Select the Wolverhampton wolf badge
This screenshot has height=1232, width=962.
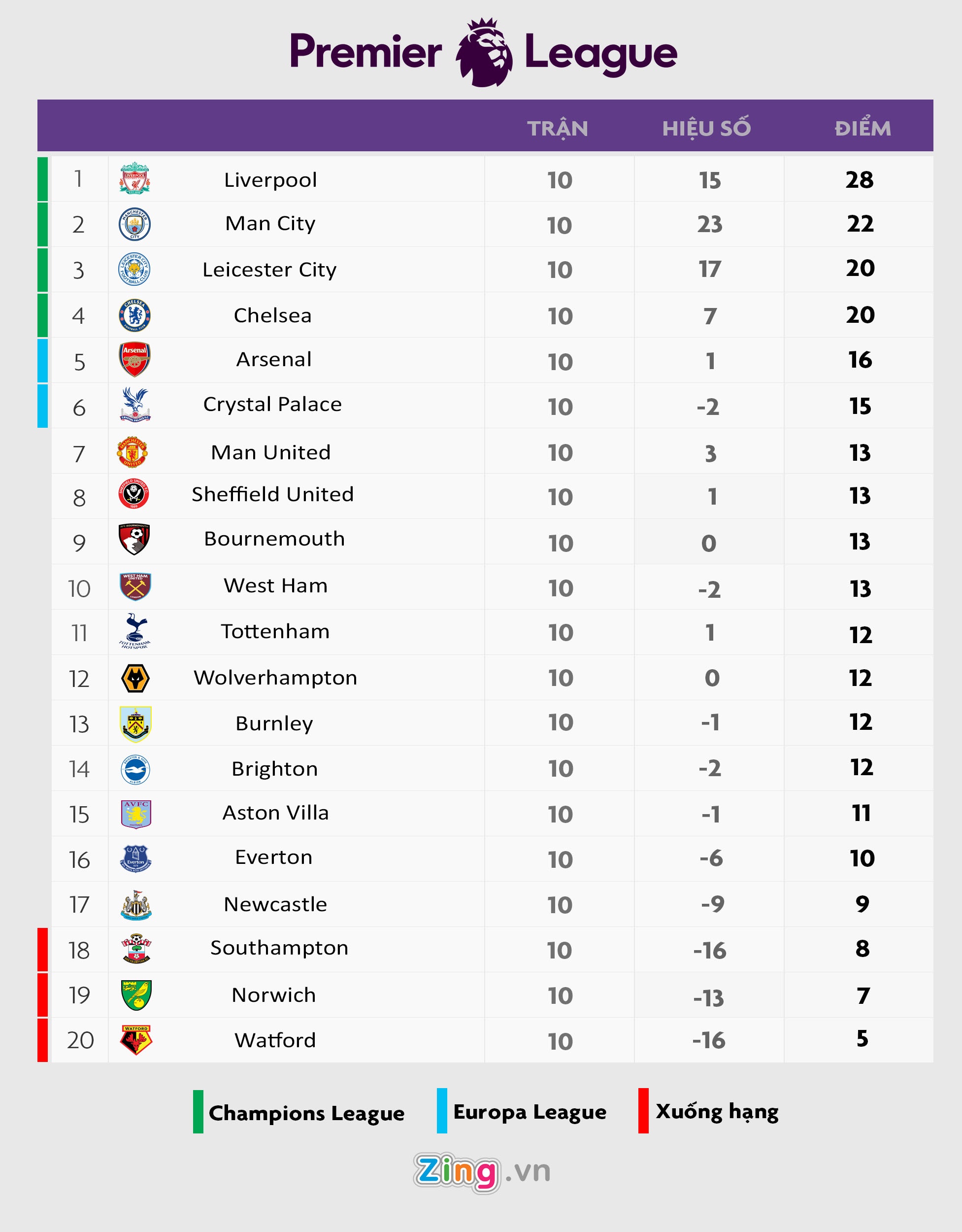pyautogui.click(x=135, y=678)
